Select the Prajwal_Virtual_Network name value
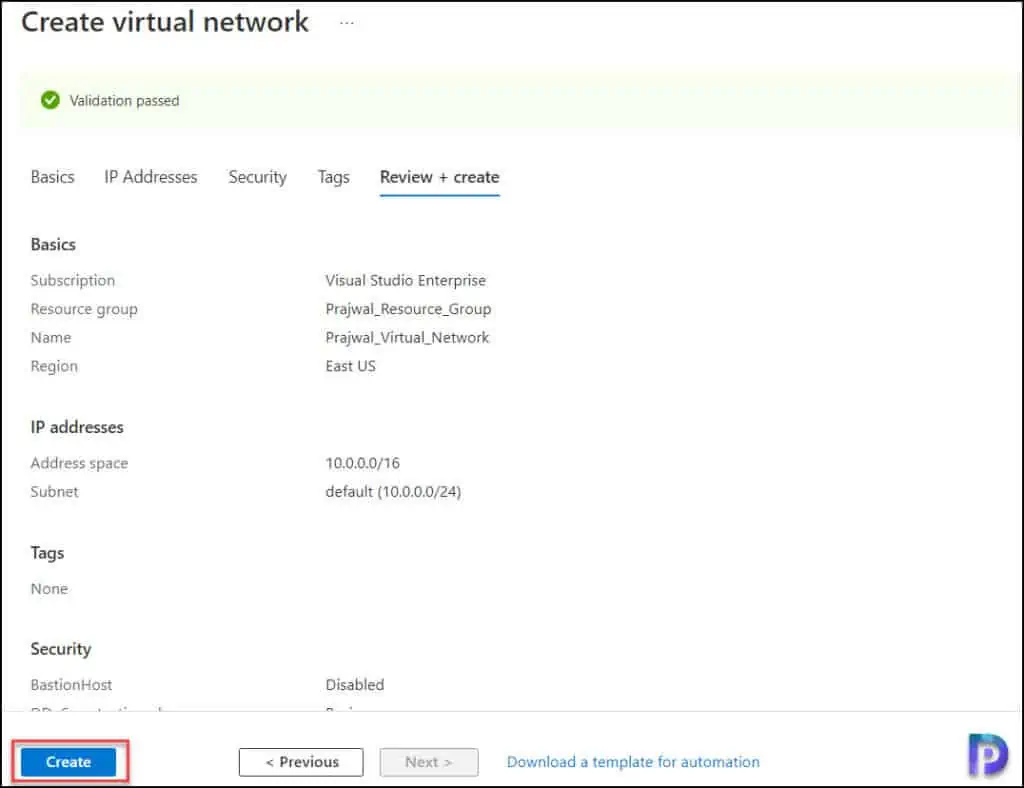 click(407, 338)
